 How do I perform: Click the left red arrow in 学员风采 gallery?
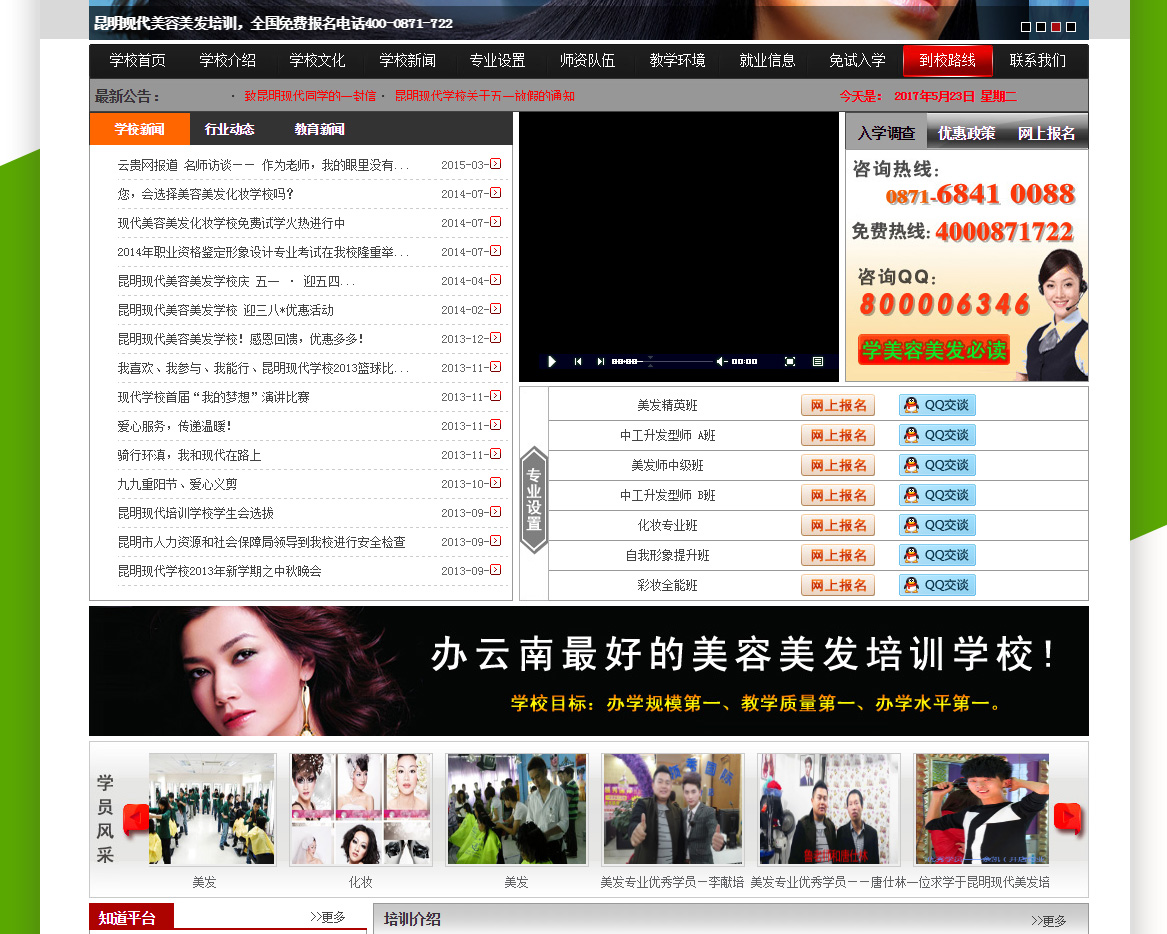(x=136, y=820)
